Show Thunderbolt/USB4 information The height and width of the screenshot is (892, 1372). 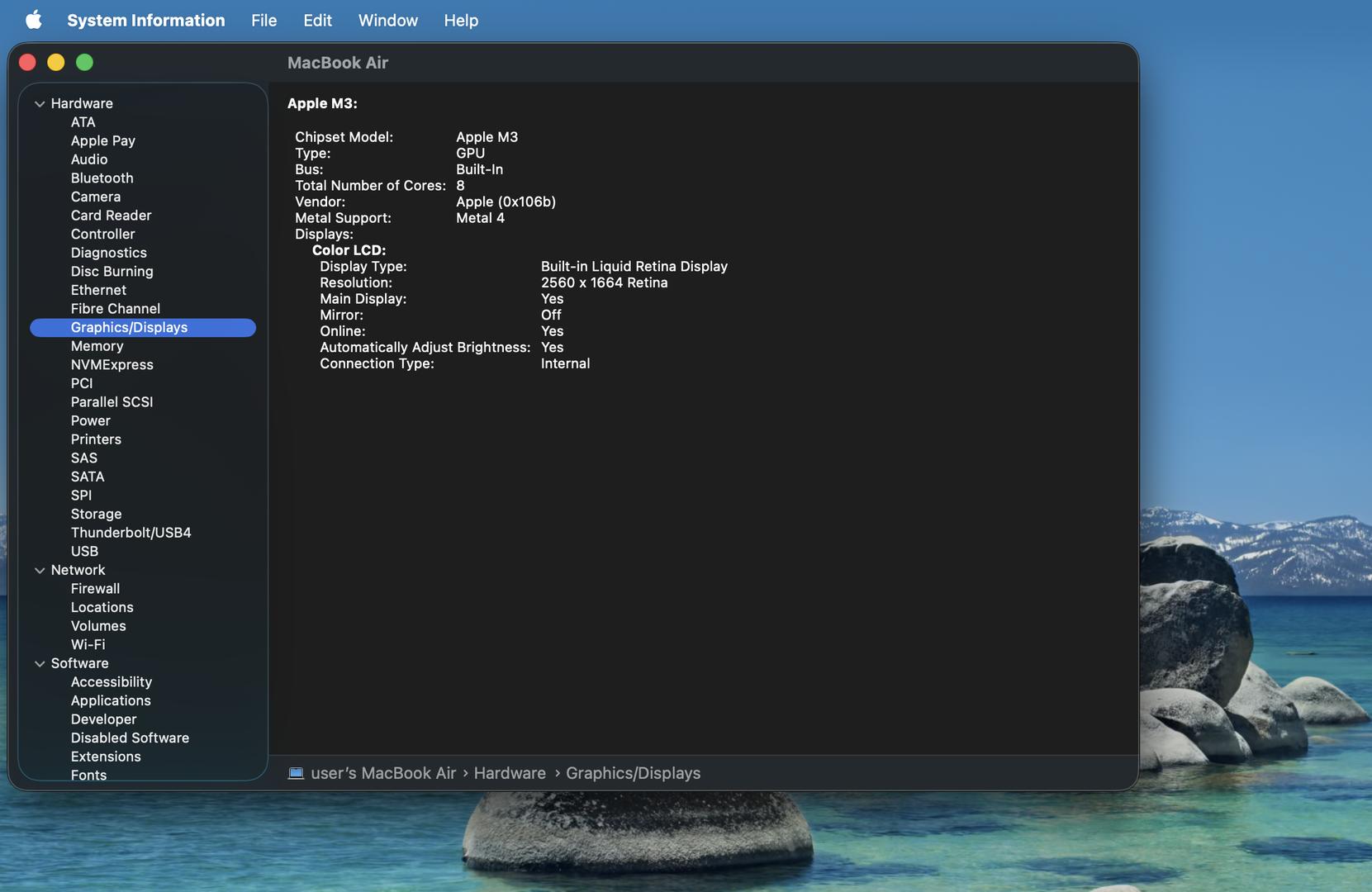(131, 533)
